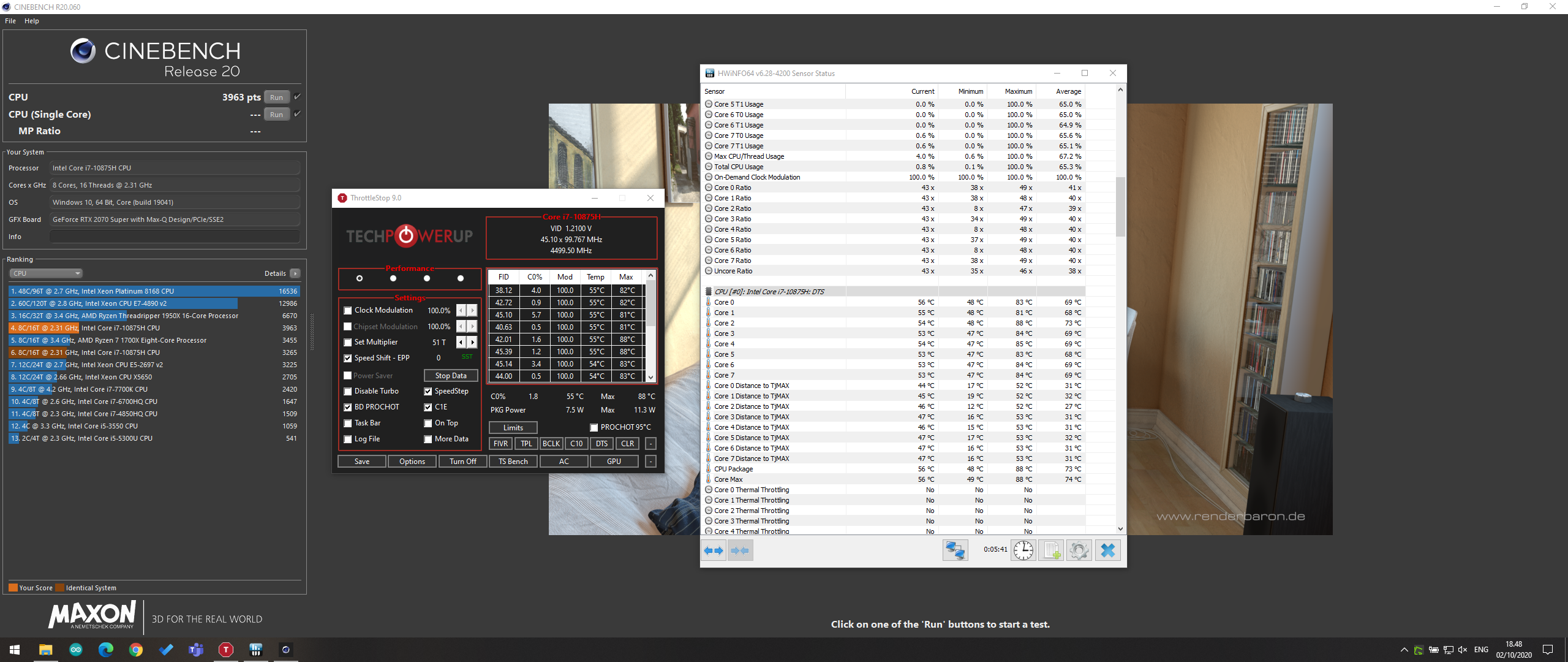The image size is (1568, 662).
Task: Click Cinebench logo sphere icon
Action: (83, 51)
